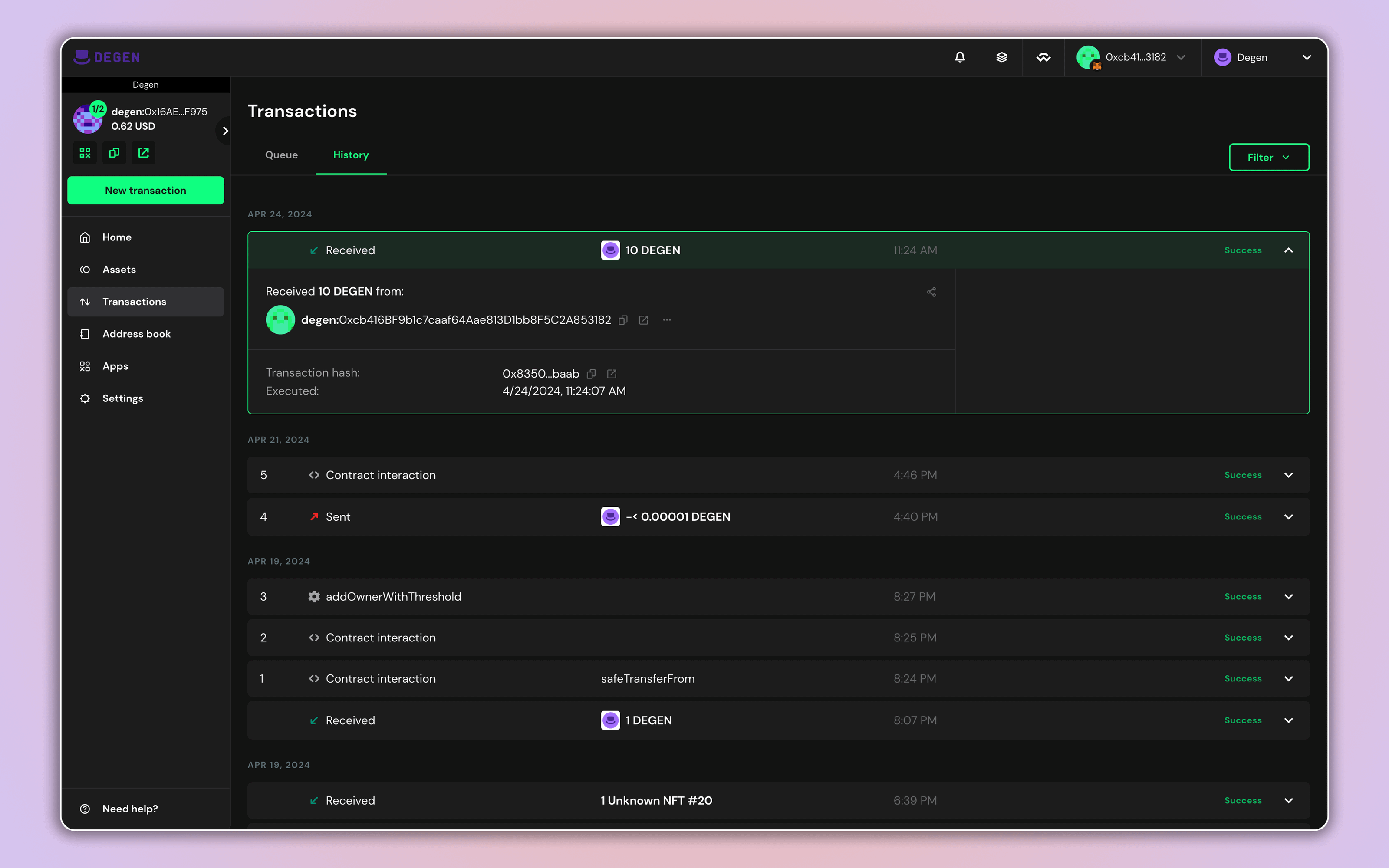Expand transaction 5 Contract interaction
The height and width of the screenshot is (868, 1389).
coord(1289,475)
